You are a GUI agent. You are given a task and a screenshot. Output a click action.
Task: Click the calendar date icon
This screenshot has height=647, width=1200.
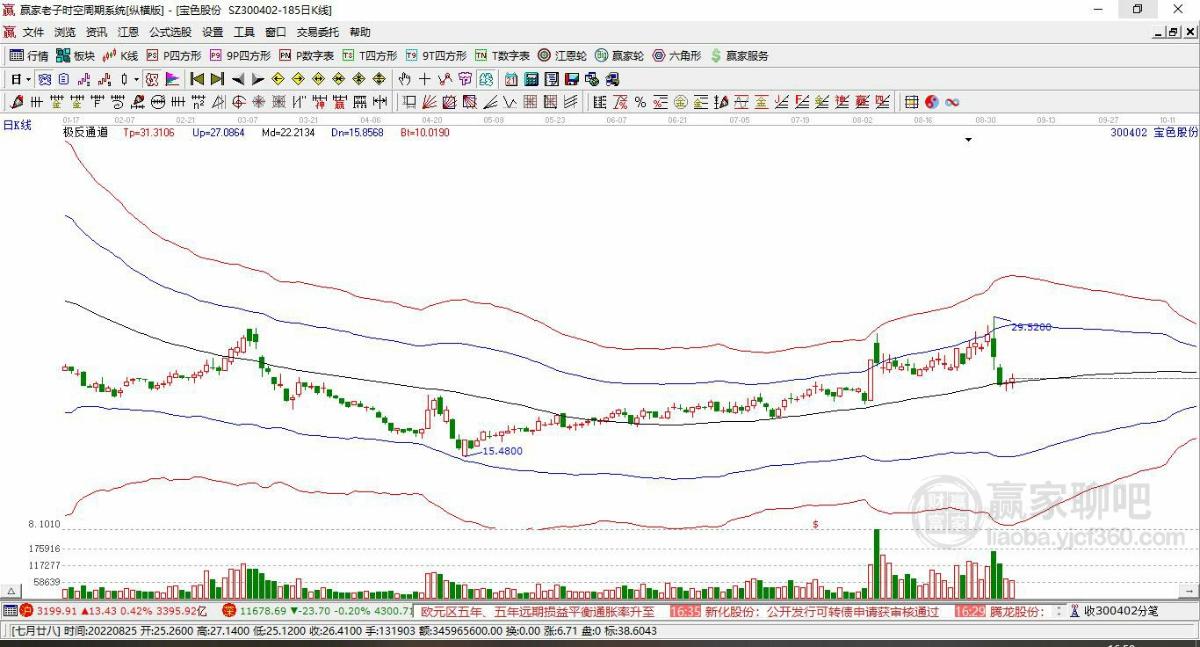(511, 78)
